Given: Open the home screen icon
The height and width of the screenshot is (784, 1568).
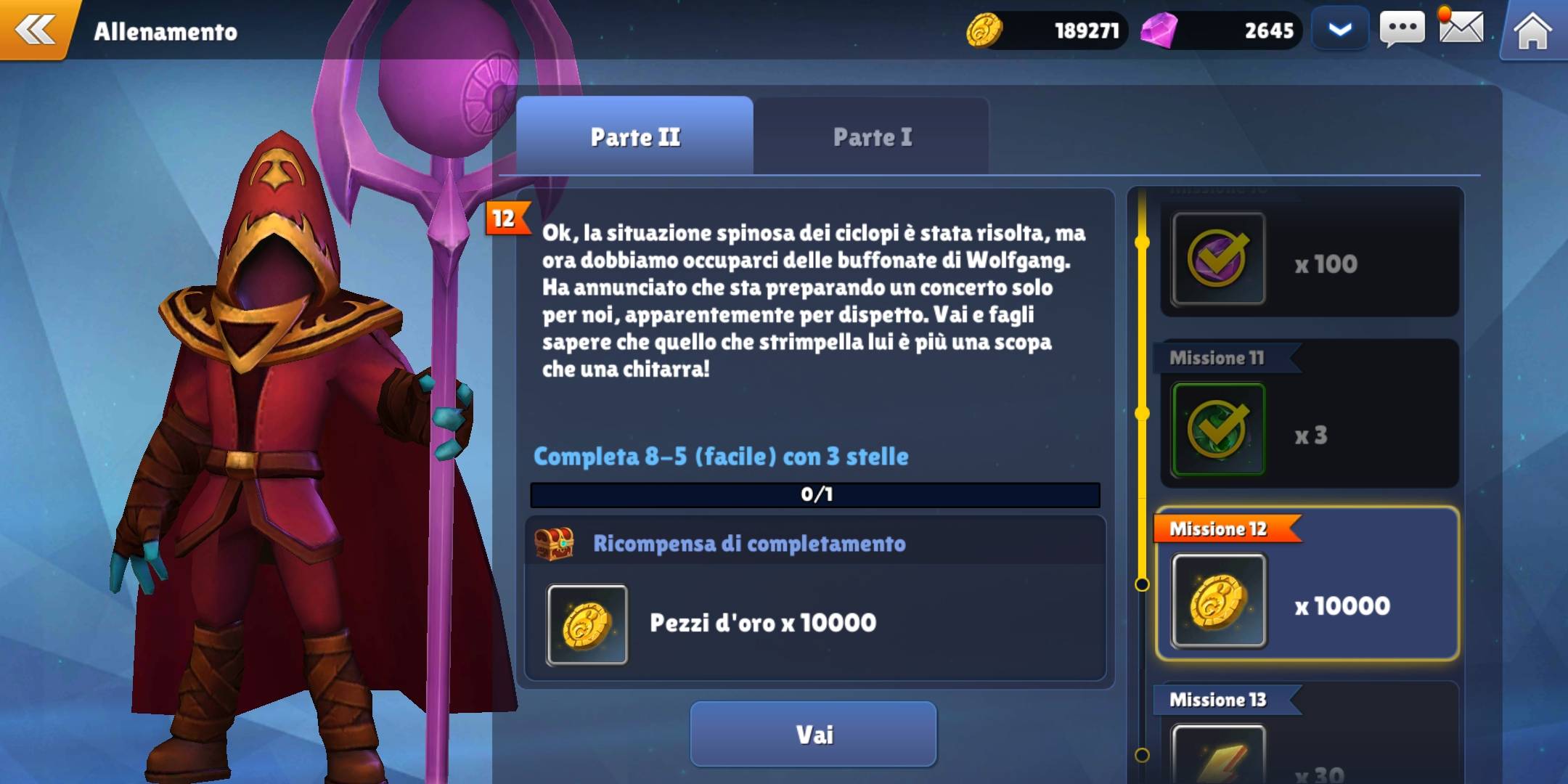Looking at the screenshot, I should [x=1532, y=31].
